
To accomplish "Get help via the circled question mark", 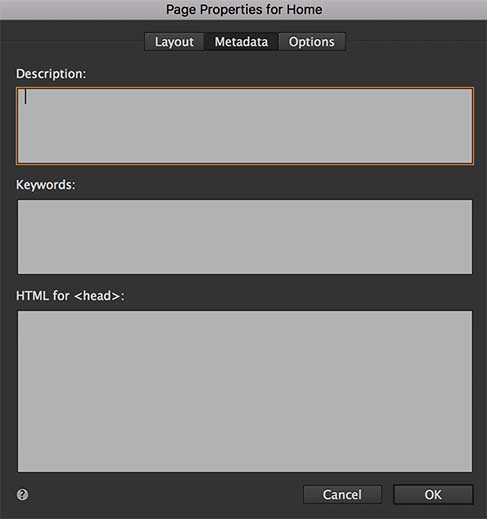I will pos(22,494).
